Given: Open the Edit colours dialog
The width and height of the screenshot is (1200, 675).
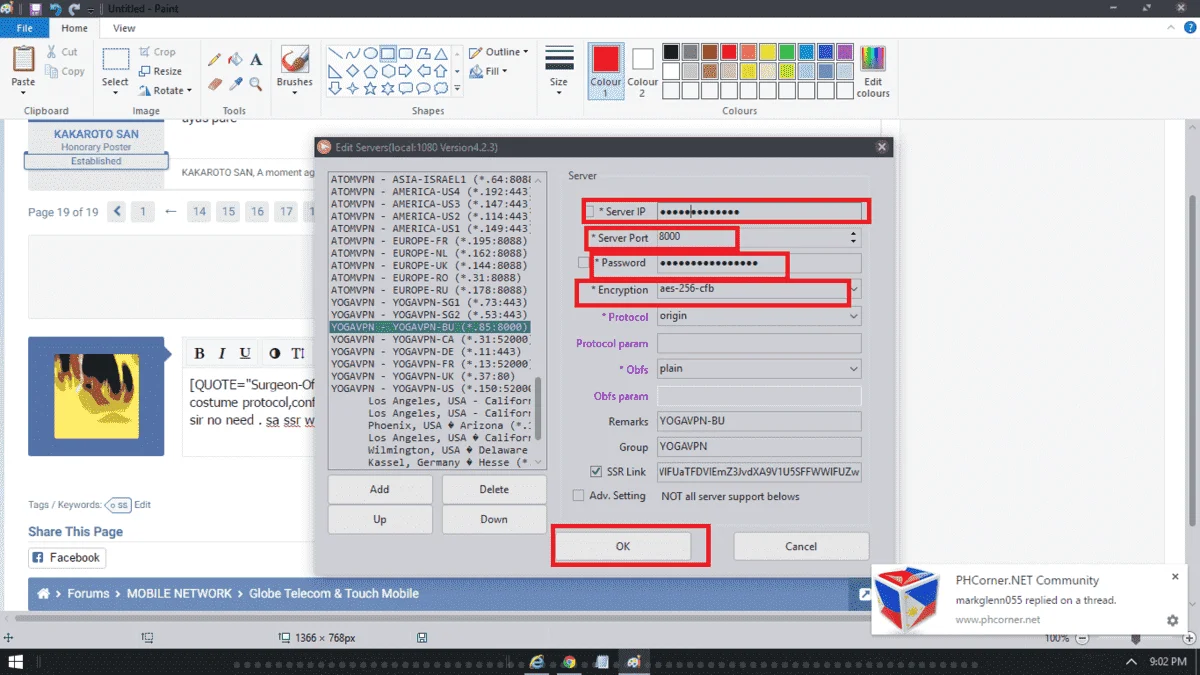Looking at the screenshot, I should 873,71.
